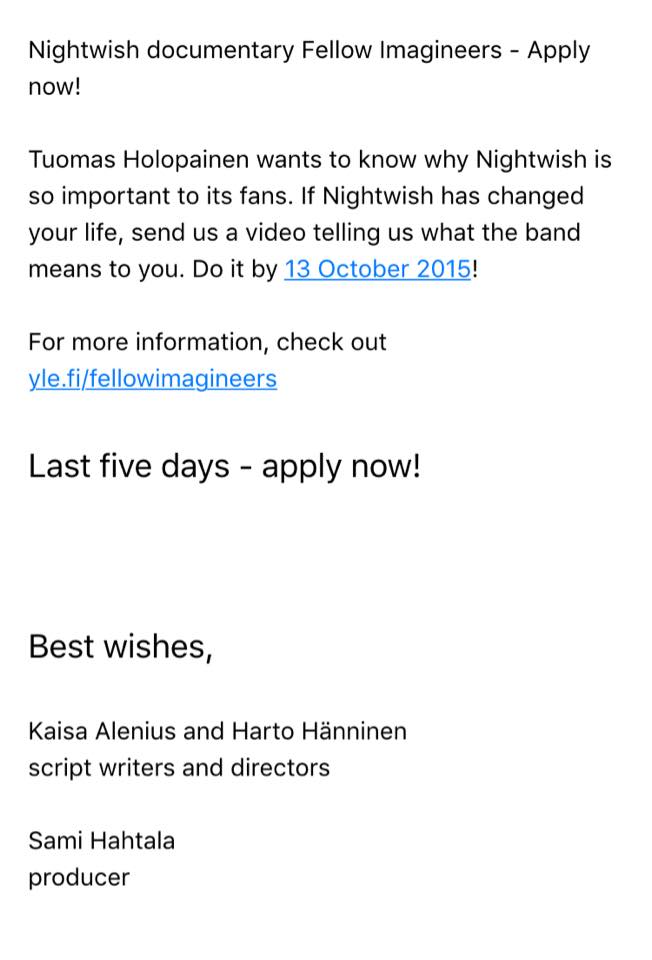Click the 'Nightwish documentary Fellow Imagineers' title line

click(265, 50)
